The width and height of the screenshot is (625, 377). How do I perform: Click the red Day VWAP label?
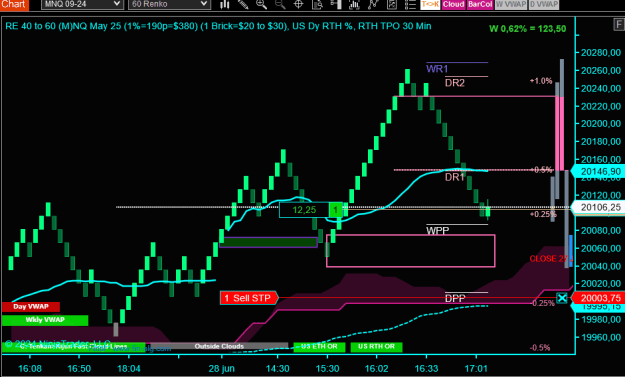click(x=31, y=306)
